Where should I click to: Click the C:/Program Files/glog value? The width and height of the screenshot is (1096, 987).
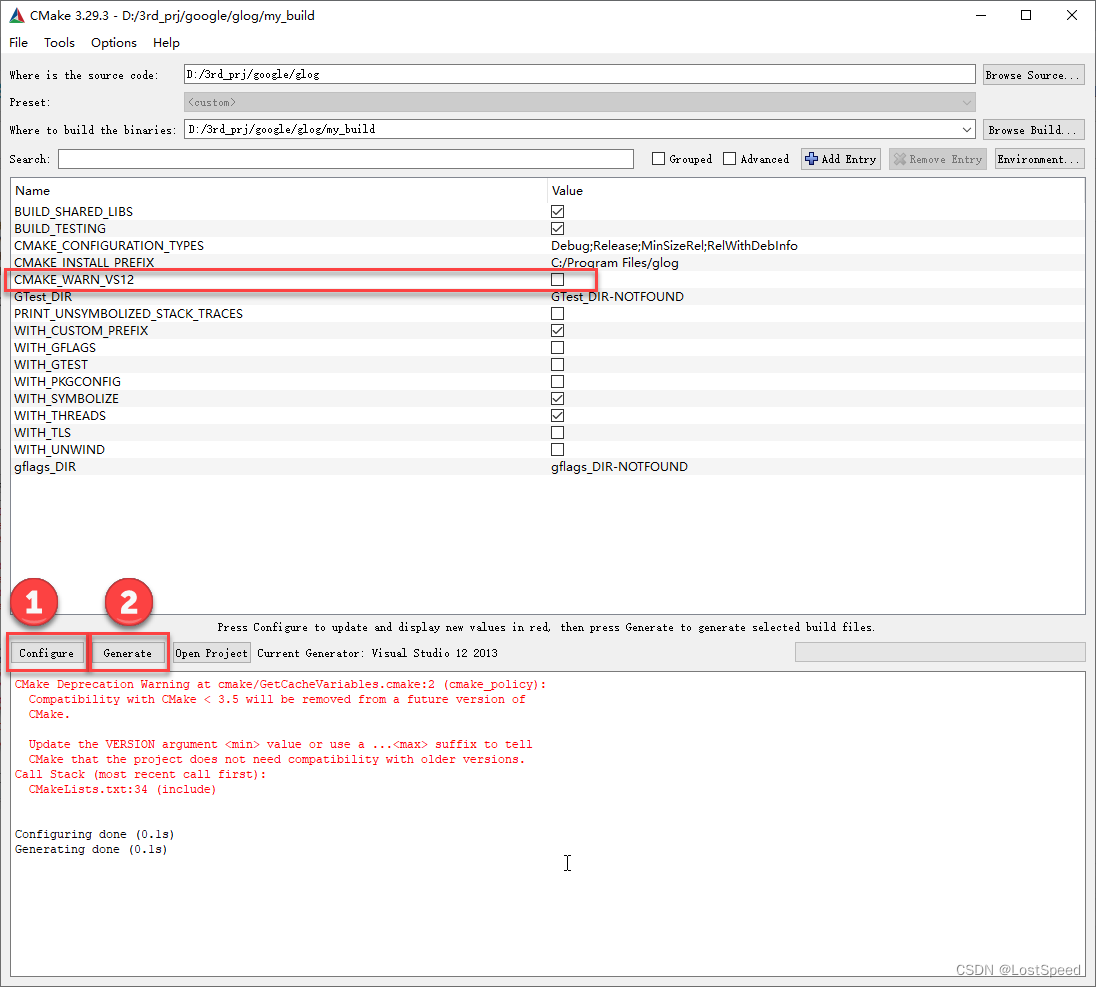pyautogui.click(x=614, y=263)
